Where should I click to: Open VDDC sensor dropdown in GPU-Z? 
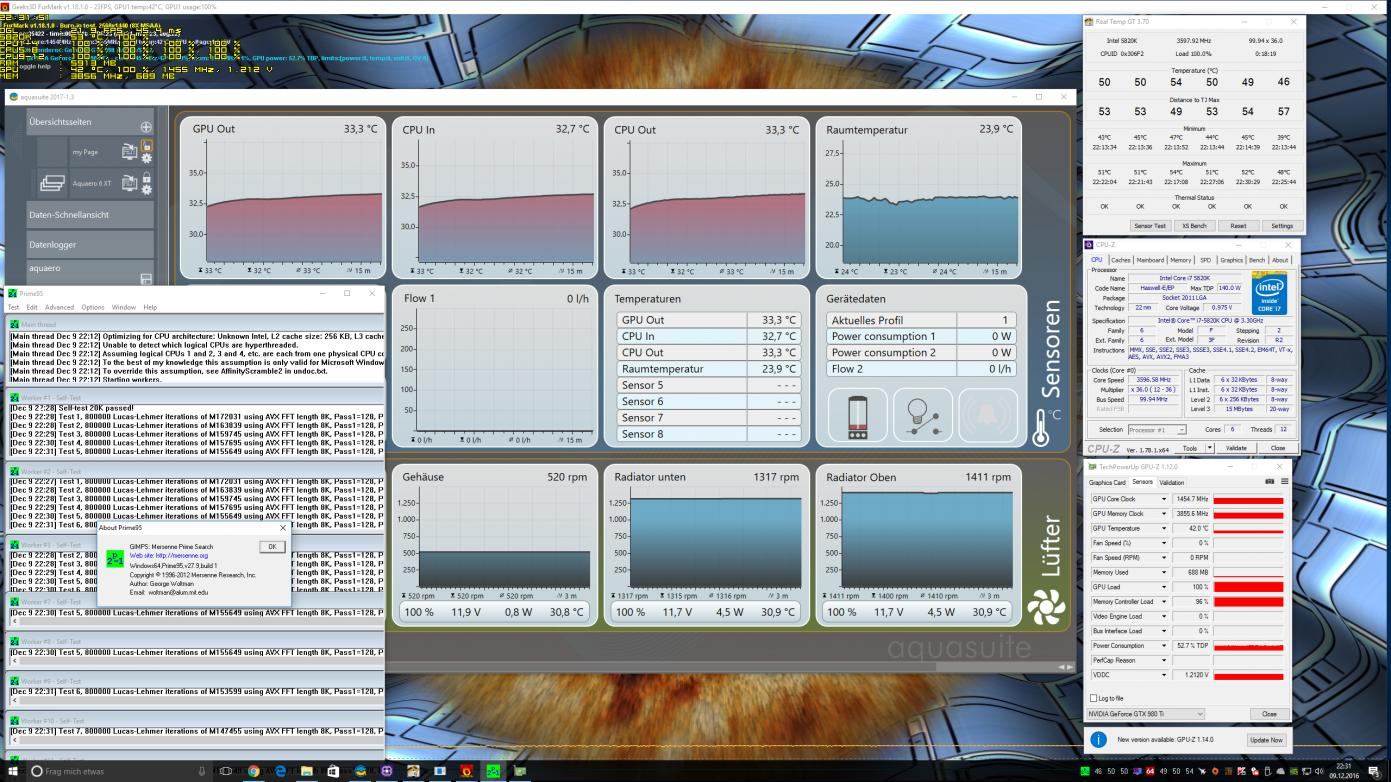click(1163, 675)
